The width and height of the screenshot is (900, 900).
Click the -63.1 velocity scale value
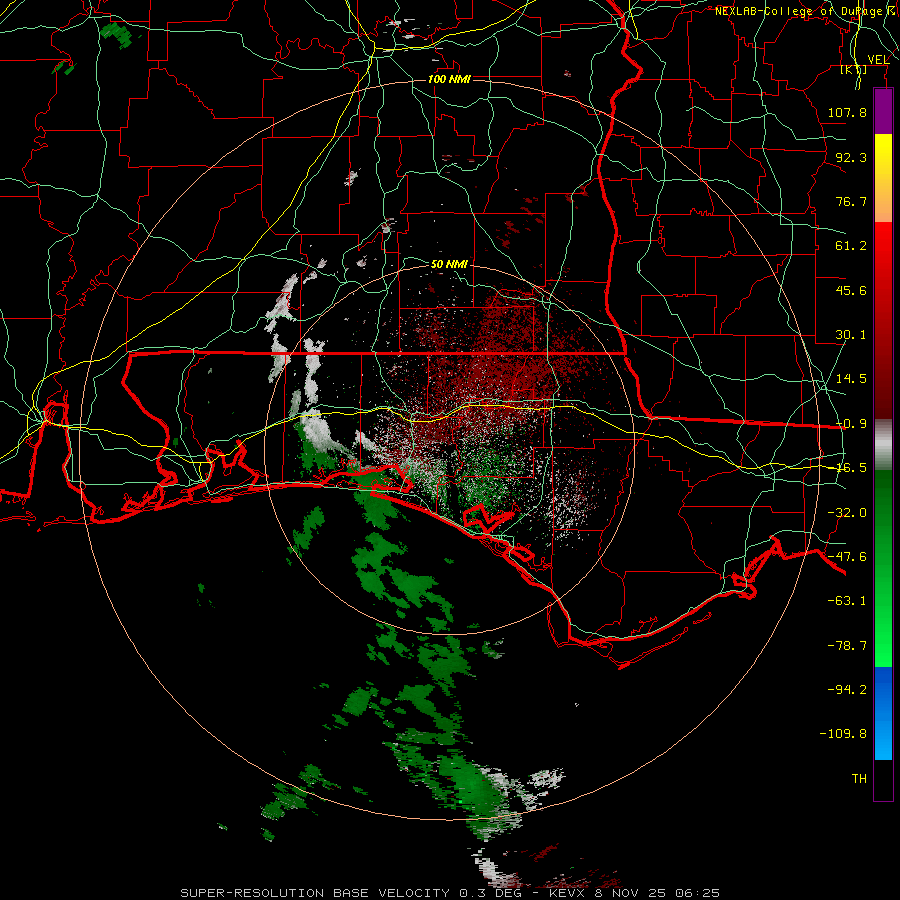tap(847, 601)
